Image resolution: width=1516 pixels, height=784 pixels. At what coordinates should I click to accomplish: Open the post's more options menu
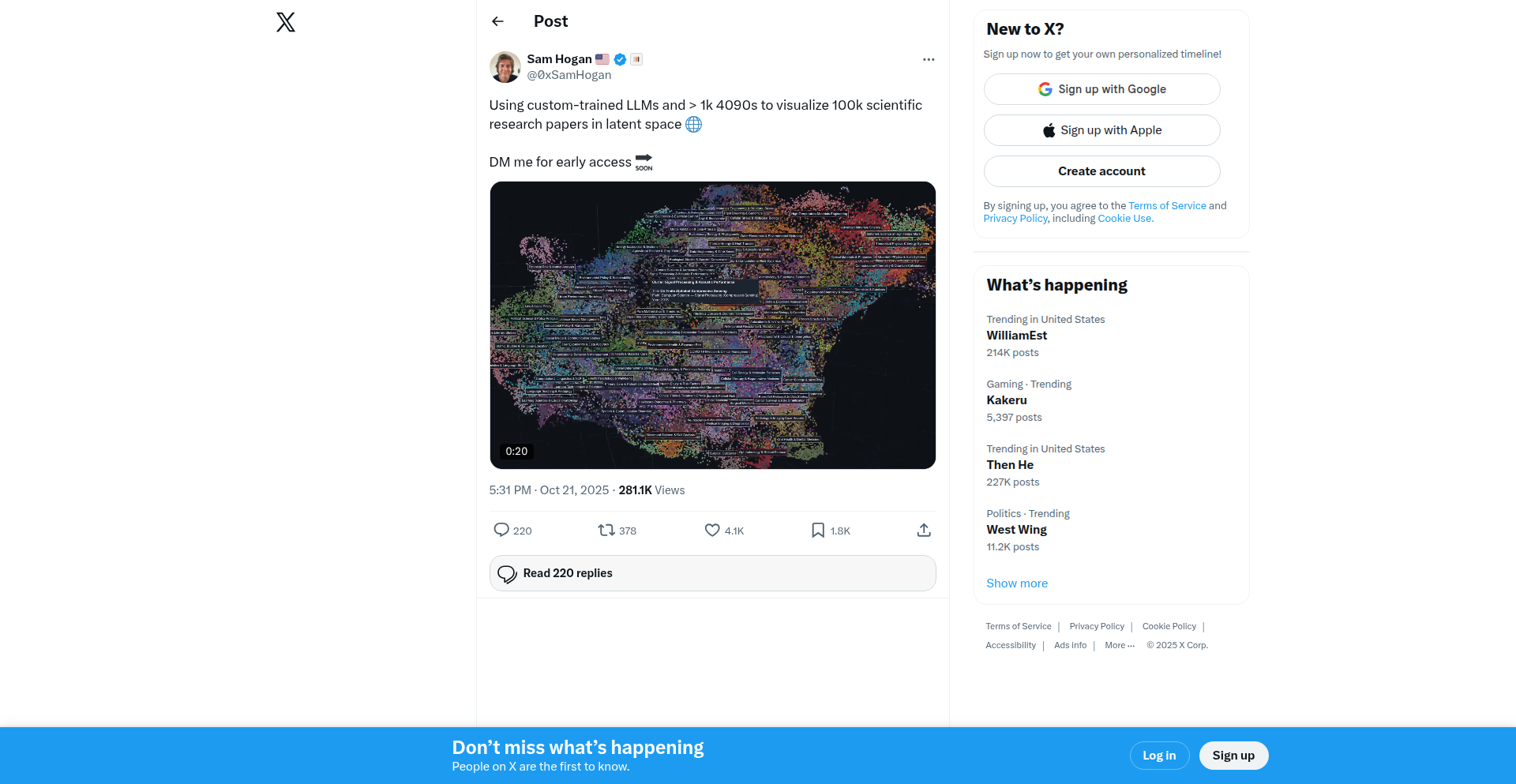tap(929, 59)
